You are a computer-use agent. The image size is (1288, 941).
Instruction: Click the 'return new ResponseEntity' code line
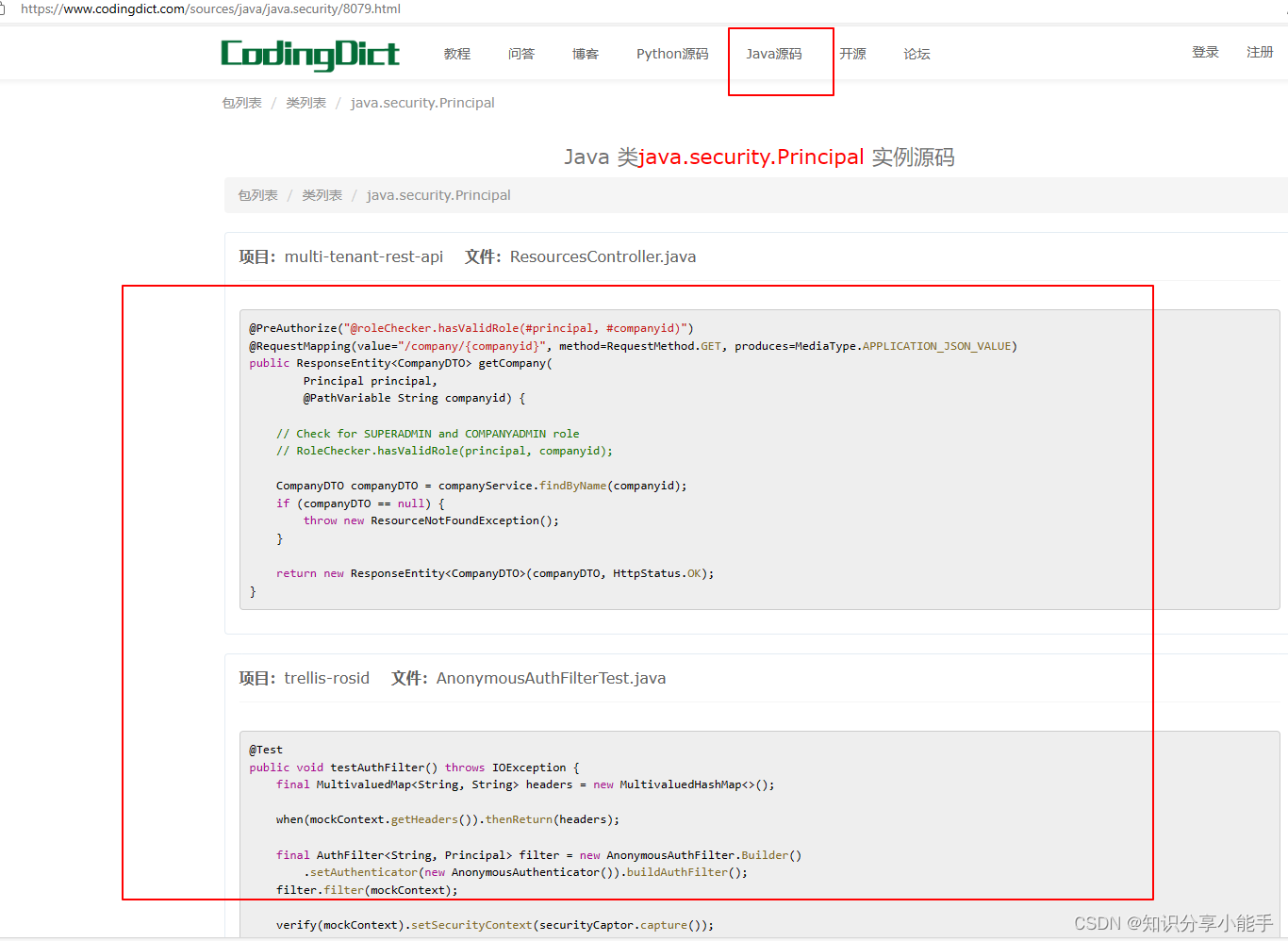495,573
